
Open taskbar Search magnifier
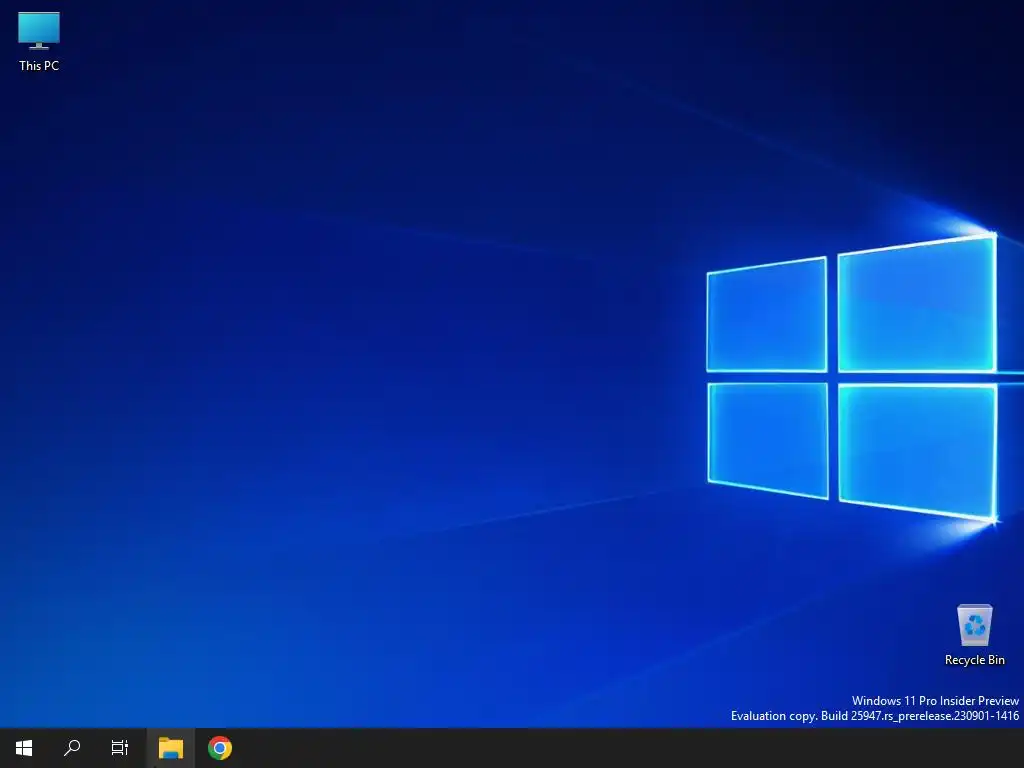click(x=72, y=748)
